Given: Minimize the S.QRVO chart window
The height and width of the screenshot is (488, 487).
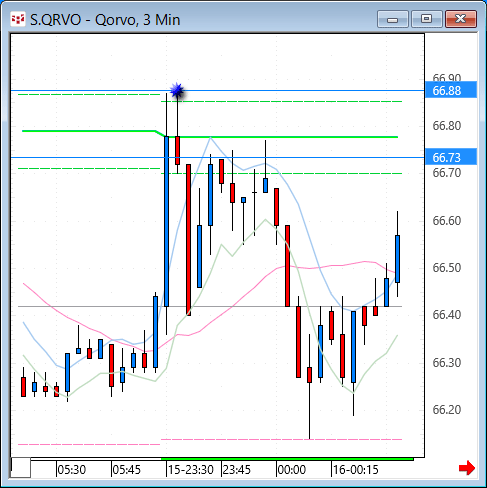Looking at the screenshot, I should click(x=393, y=19).
